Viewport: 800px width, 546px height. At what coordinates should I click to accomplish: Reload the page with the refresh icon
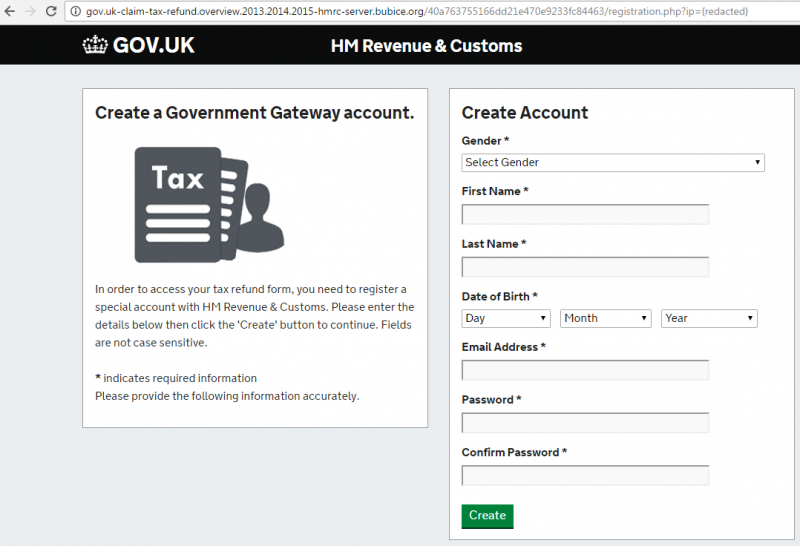(51, 11)
